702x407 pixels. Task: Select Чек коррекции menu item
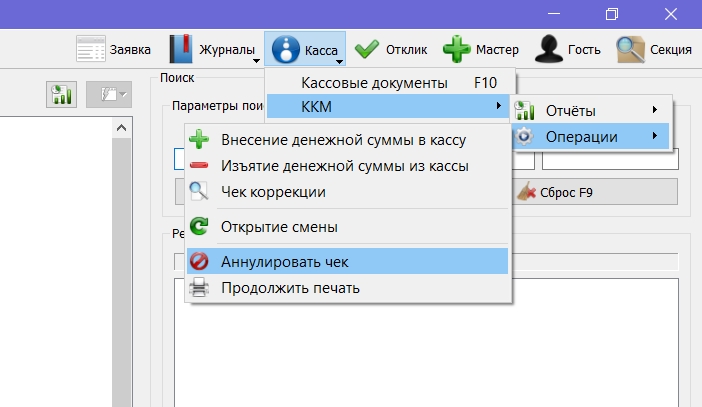coord(347,192)
